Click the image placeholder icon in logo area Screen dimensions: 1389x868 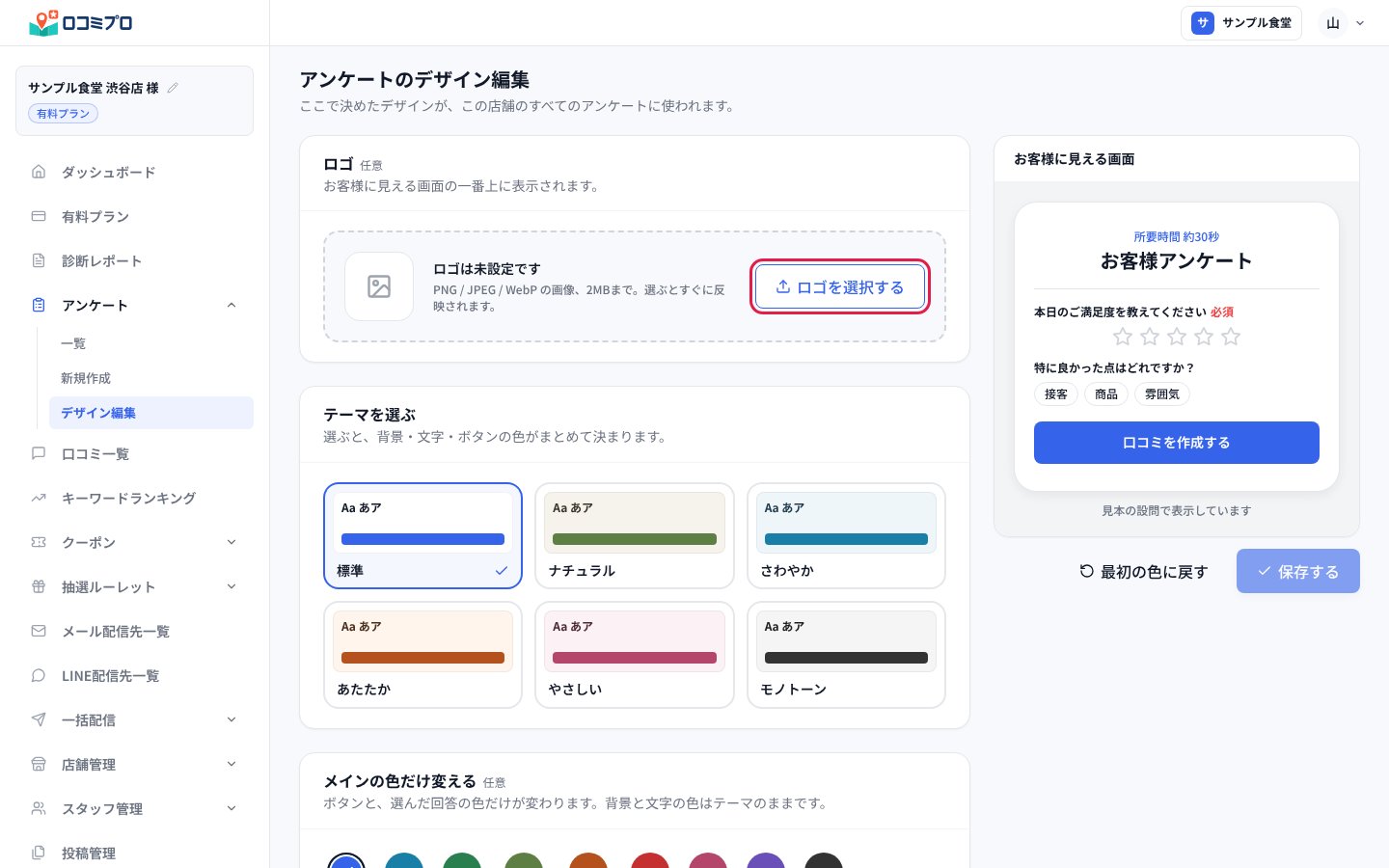coord(379,286)
